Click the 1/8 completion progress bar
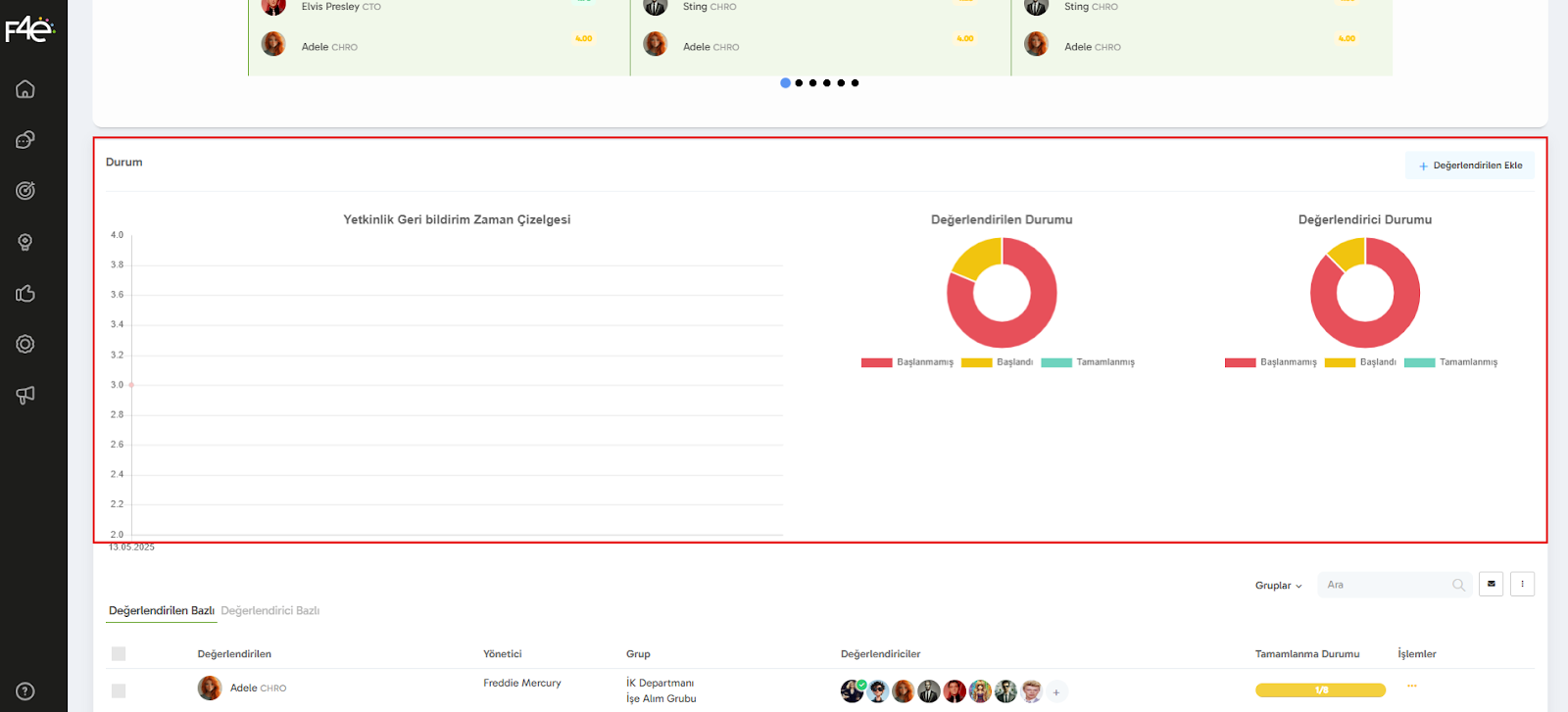Image resolution: width=1568 pixels, height=712 pixels. (1320, 690)
